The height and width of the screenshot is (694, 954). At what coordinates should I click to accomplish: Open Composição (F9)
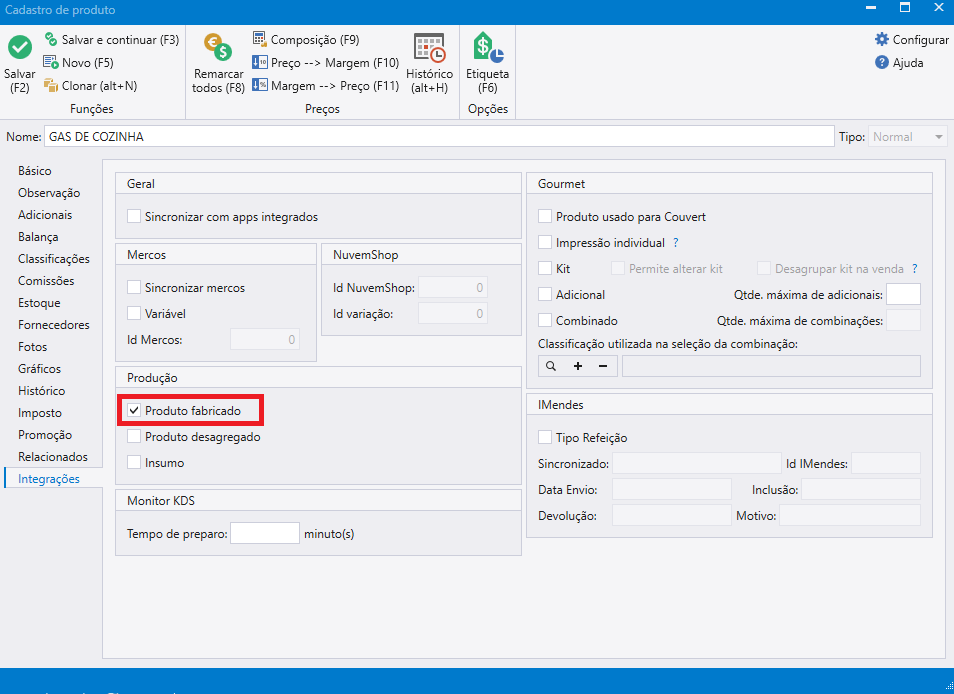(x=306, y=40)
